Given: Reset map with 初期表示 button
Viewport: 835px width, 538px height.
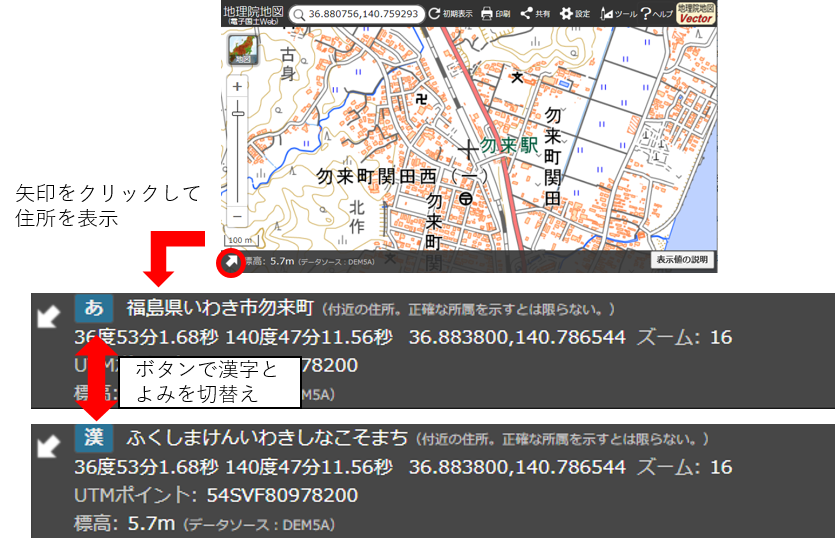Looking at the screenshot, I should point(451,14).
